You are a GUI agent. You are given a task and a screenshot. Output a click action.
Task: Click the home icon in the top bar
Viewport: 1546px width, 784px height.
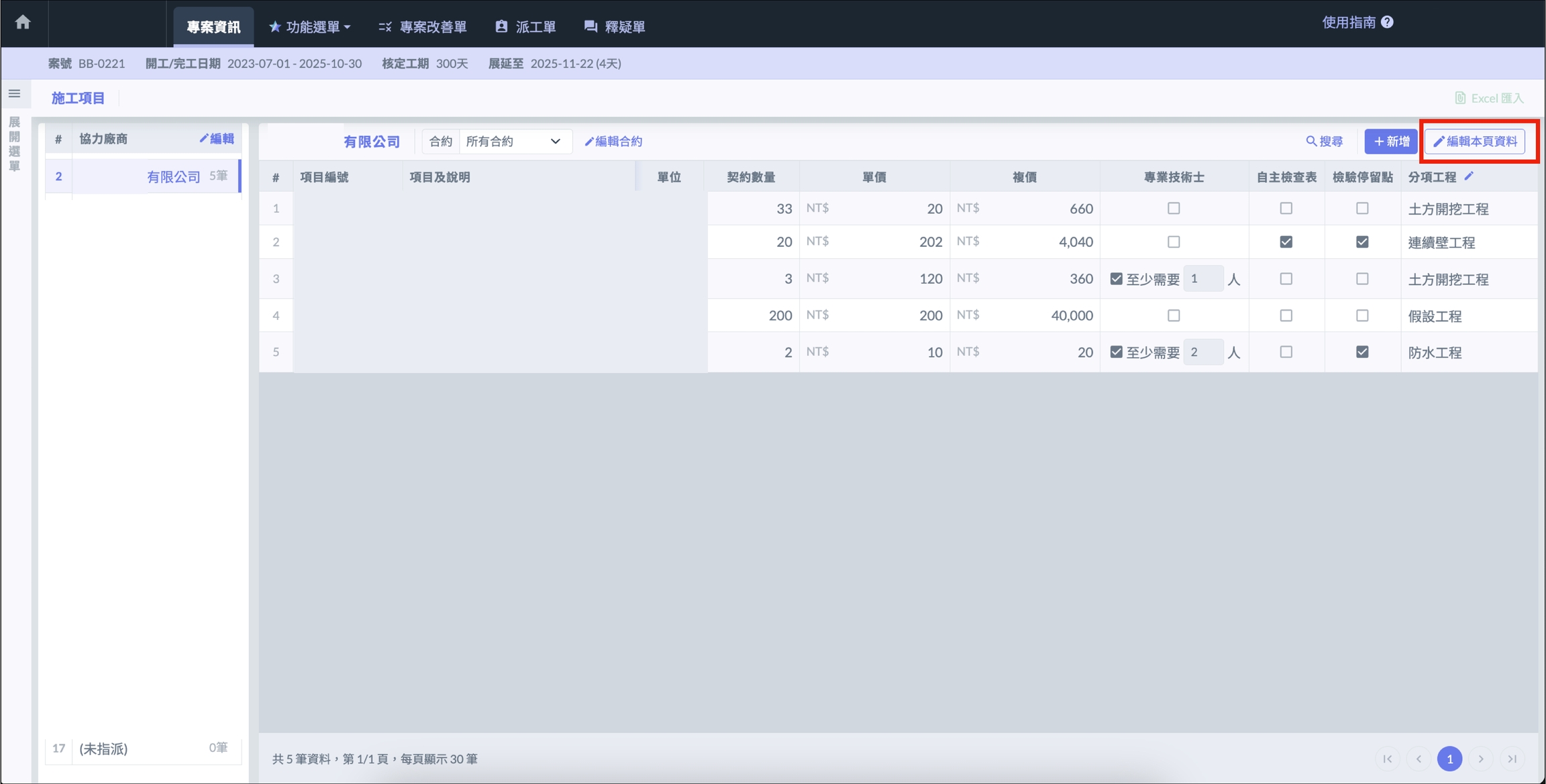[23, 22]
